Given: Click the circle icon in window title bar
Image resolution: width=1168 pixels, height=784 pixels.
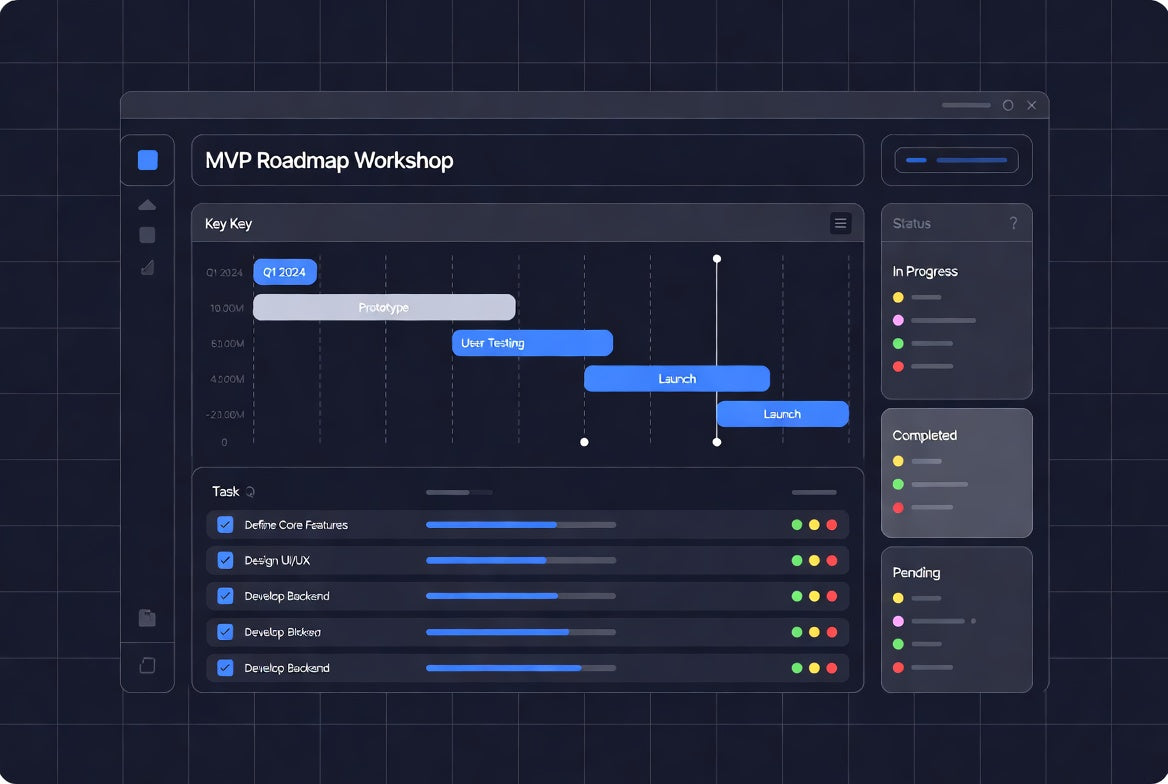Looking at the screenshot, I should click(x=1008, y=105).
